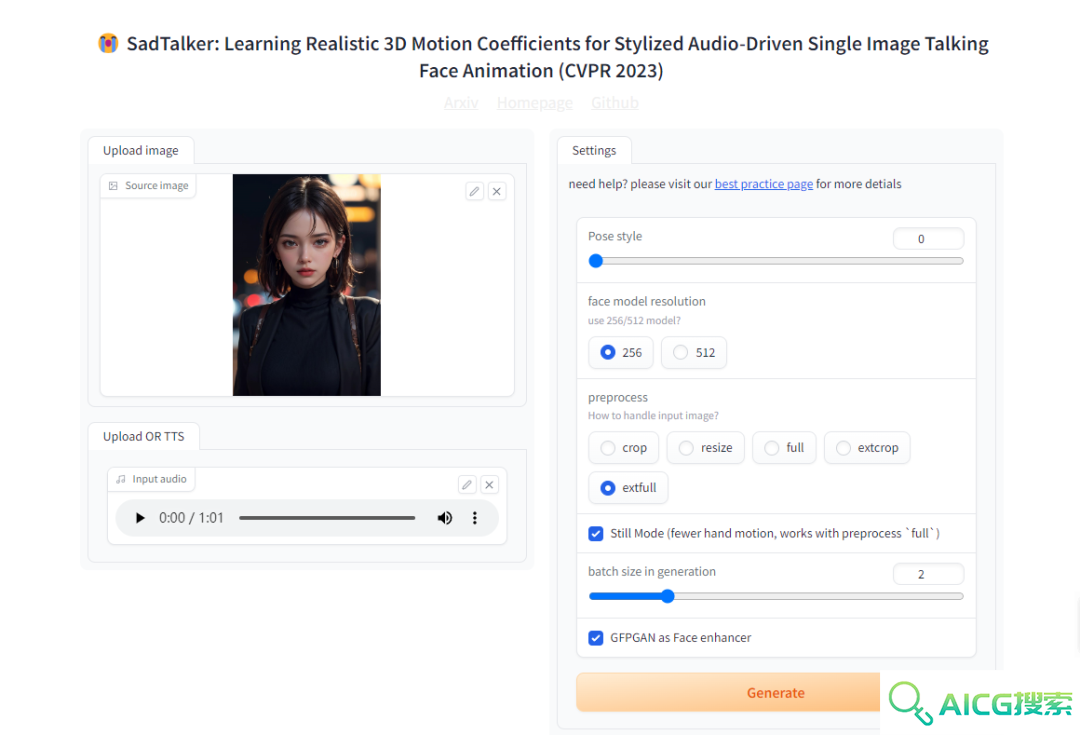Adjust the Pose style slider
1080x735 pixels.
pos(776,261)
